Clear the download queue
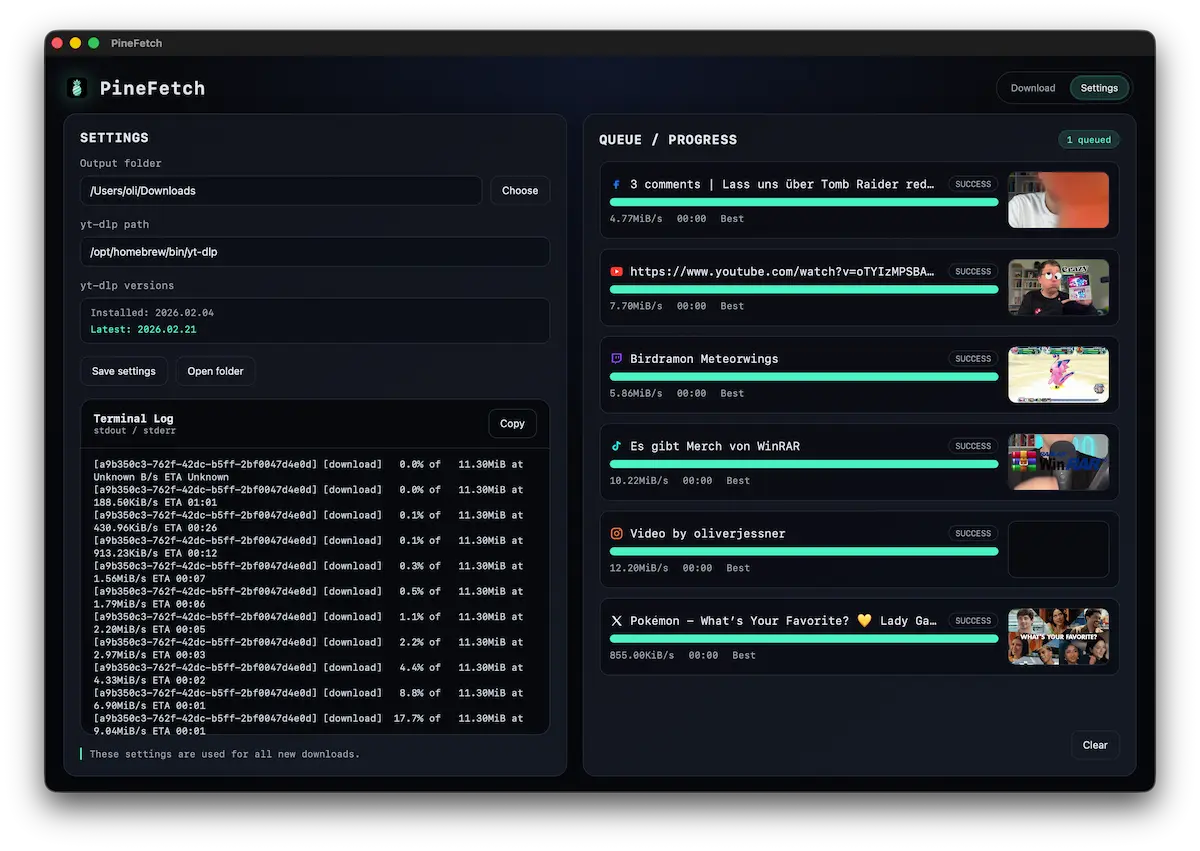The image size is (1200, 851). [x=1095, y=745]
